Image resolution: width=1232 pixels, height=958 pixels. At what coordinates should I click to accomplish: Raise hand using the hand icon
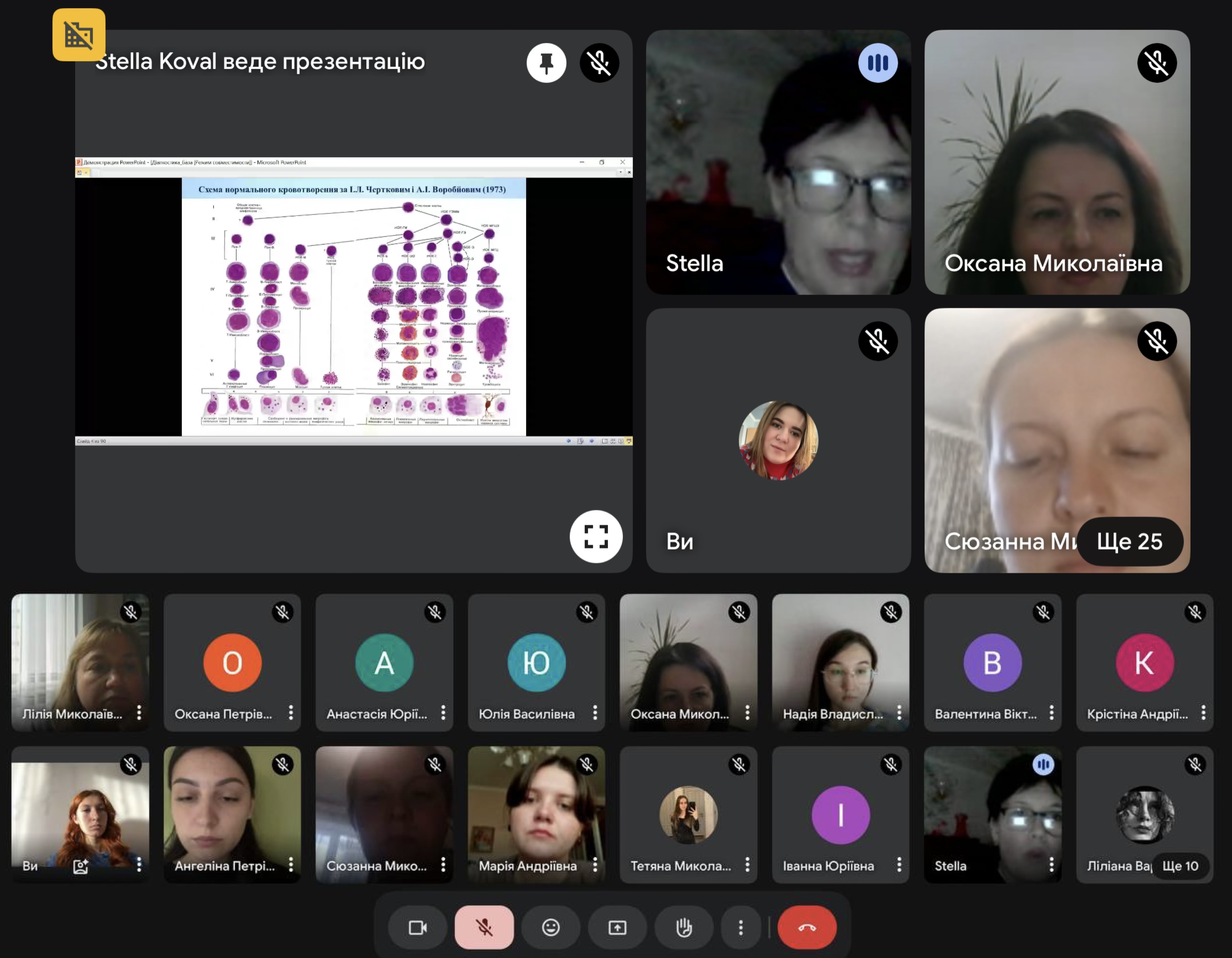684,928
